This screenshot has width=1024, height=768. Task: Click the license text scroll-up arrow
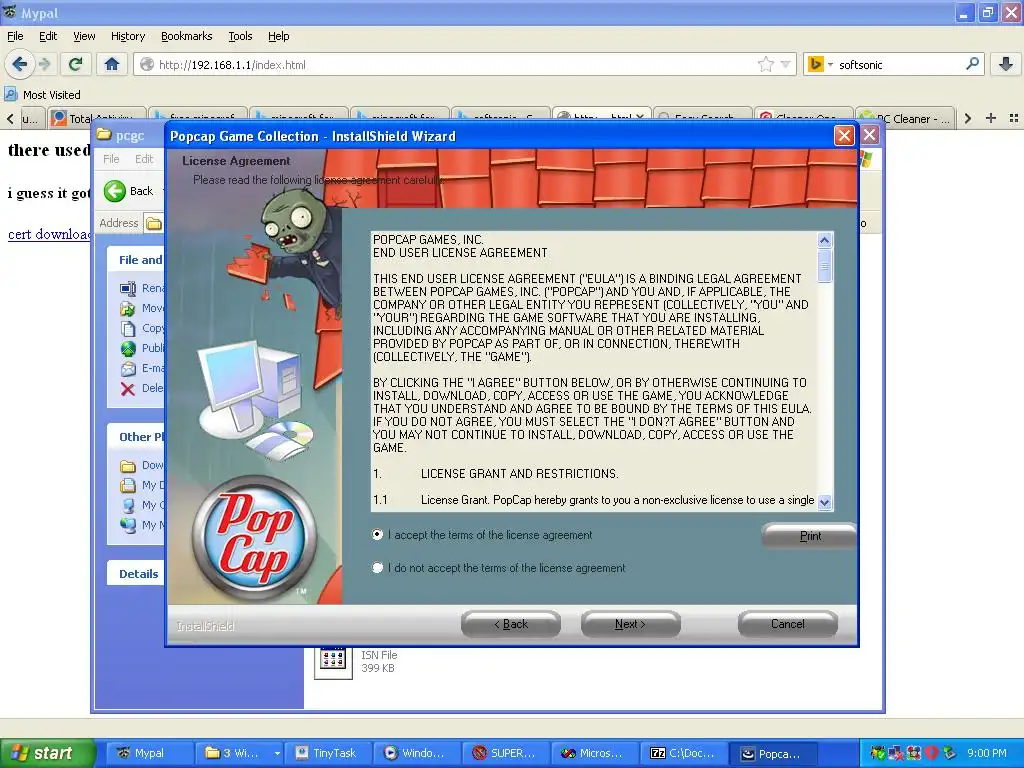[x=825, y=240]
